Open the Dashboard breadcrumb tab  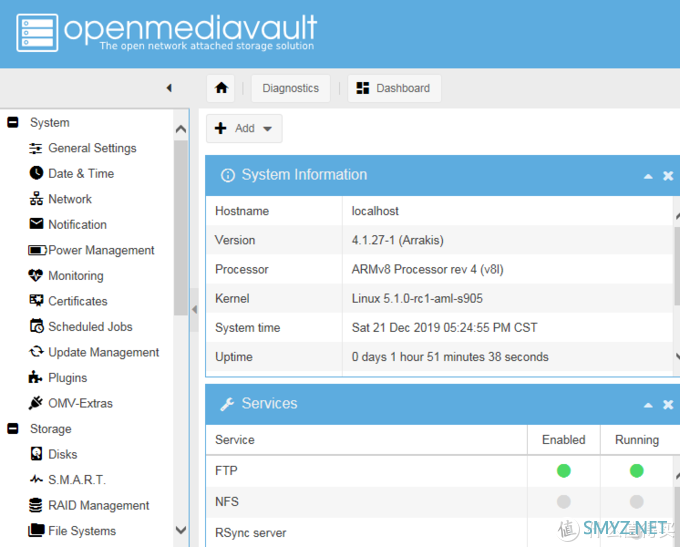tap(394, 88)
